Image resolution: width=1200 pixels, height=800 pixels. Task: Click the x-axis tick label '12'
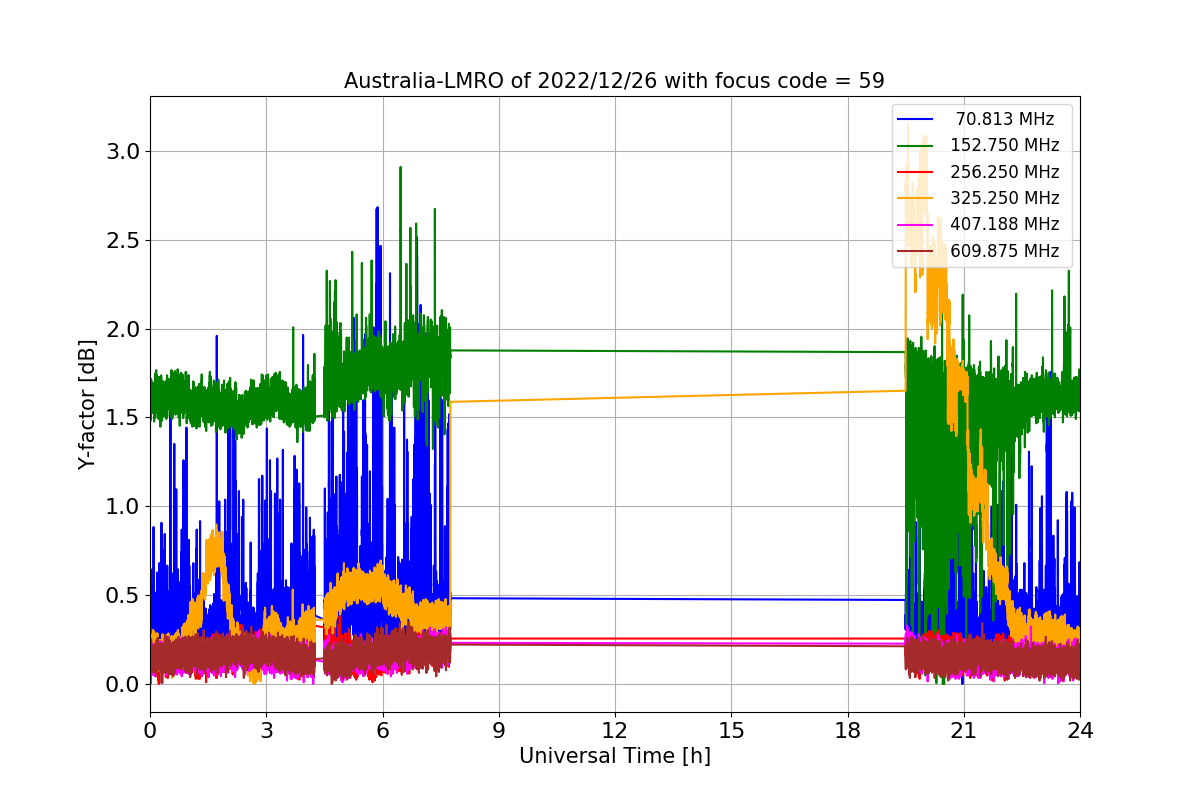pyautogui.click(x=615, y=730)
